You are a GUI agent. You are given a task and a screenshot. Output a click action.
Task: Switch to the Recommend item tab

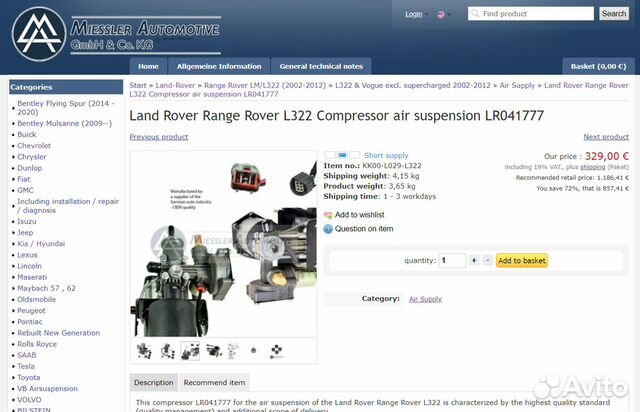214,383
